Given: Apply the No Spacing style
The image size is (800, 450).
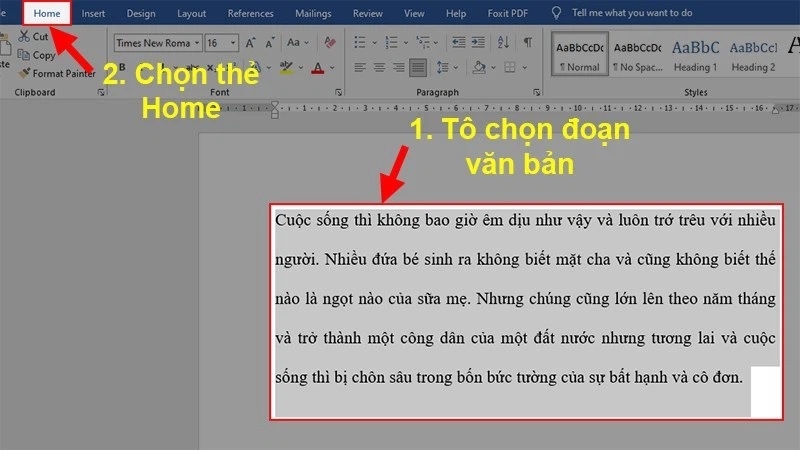Looking at the screenshot, I should click(x=637, y=54).
